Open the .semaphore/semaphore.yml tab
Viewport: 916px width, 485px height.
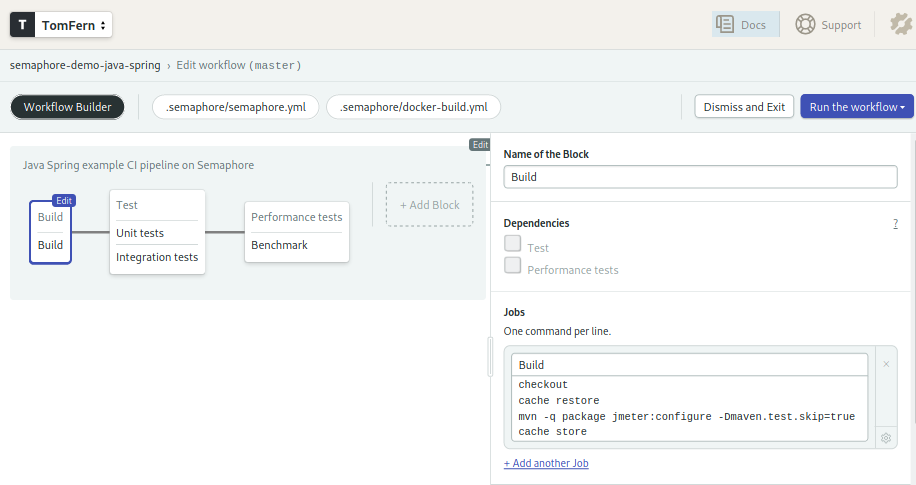tap(235, 107)
